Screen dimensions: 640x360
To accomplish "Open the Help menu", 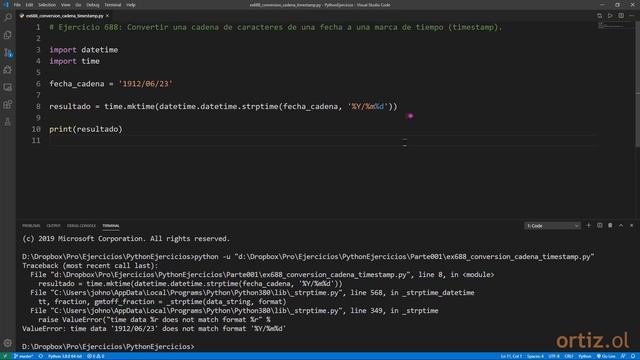I will (131, 5).
